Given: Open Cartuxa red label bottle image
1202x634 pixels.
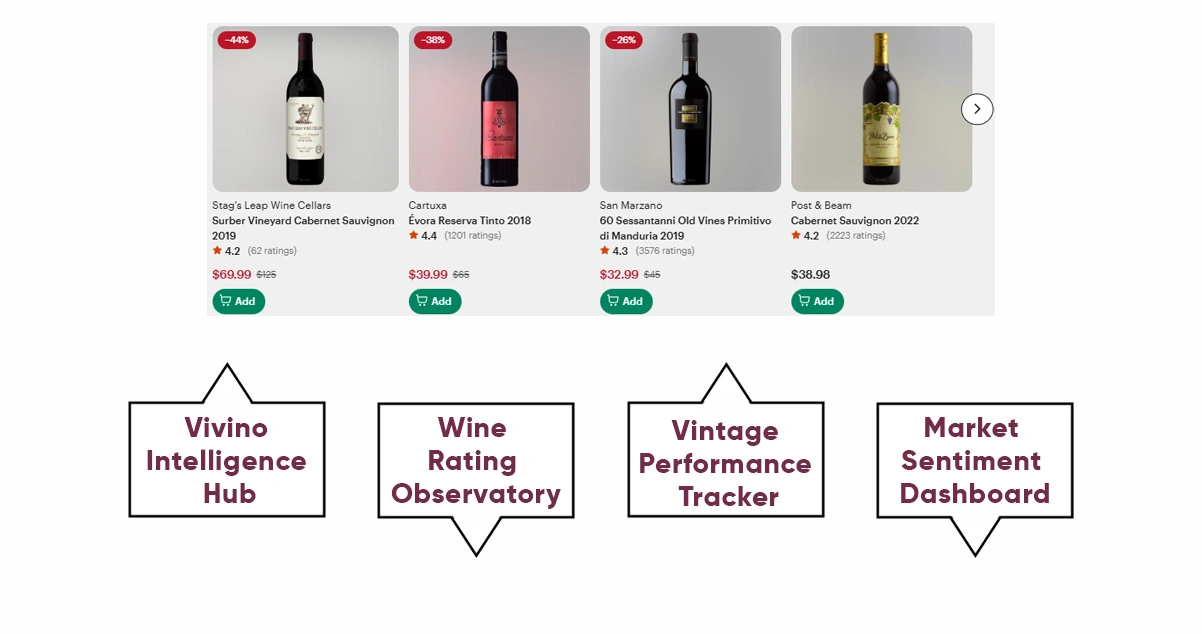Looking at the screenshot, I should [x=499, y=109].
